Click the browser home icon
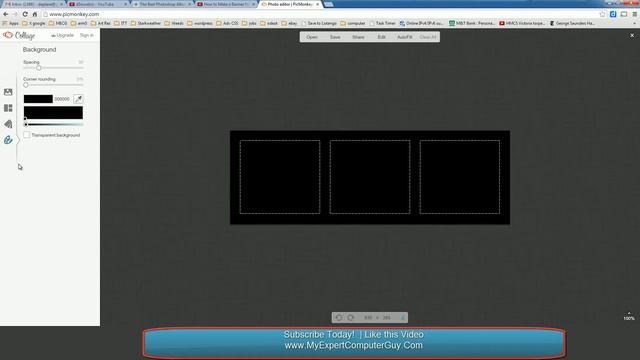Image resolution: width=640 pixels, height=360 pixels. (35, 14)
